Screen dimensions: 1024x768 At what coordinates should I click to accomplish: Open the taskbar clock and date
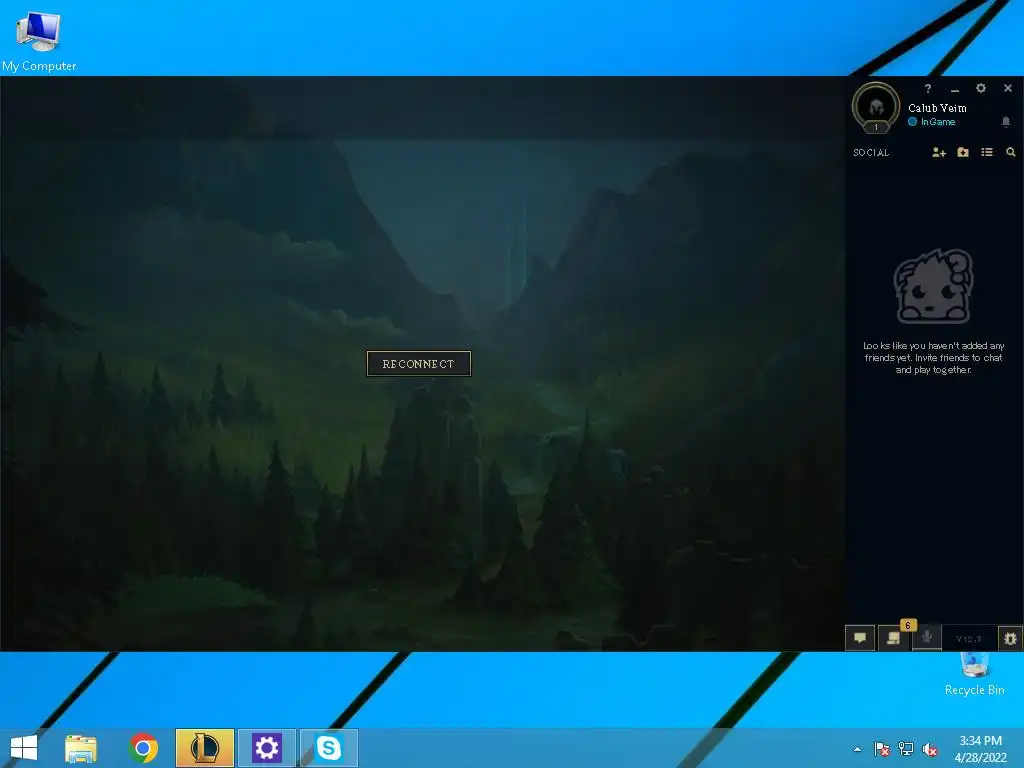pyautogui.click(x=981, y=749)
